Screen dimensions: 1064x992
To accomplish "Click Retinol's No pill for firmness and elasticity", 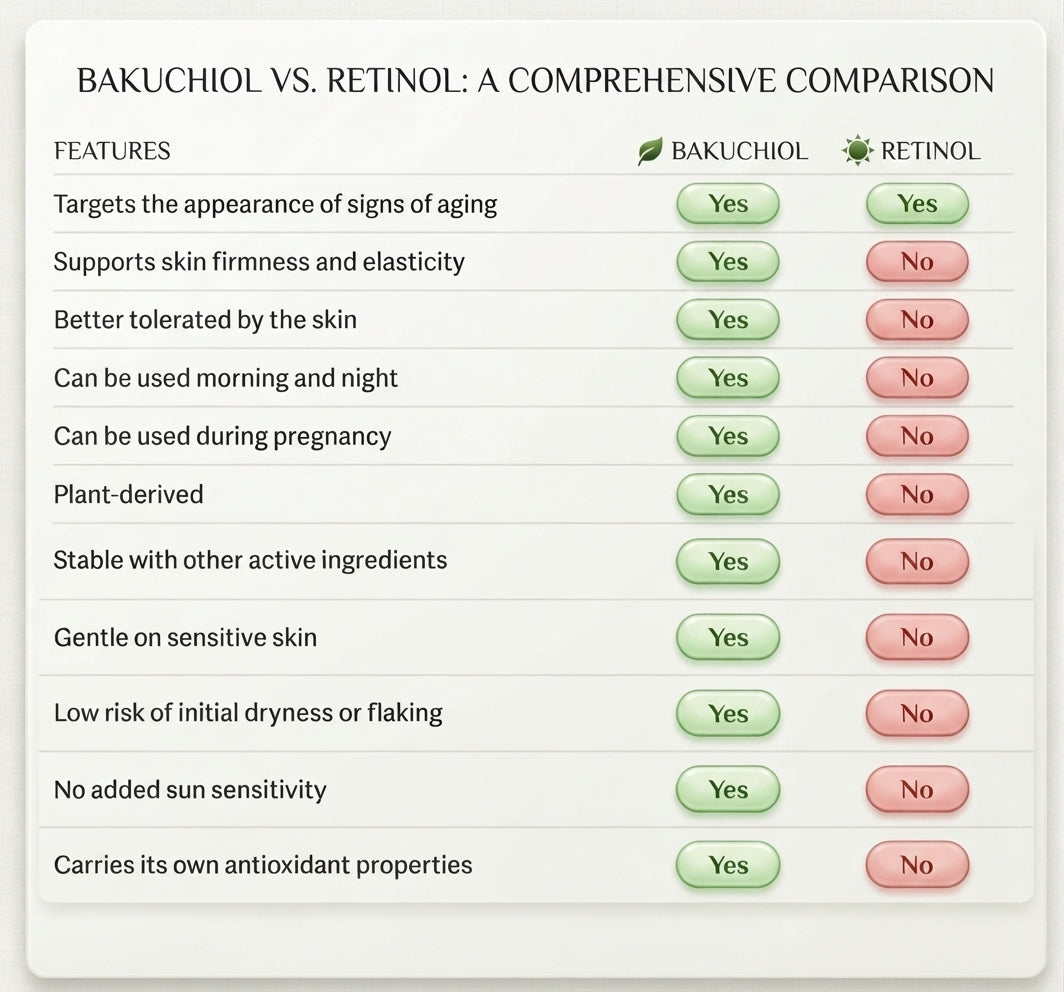I will 917,262.
